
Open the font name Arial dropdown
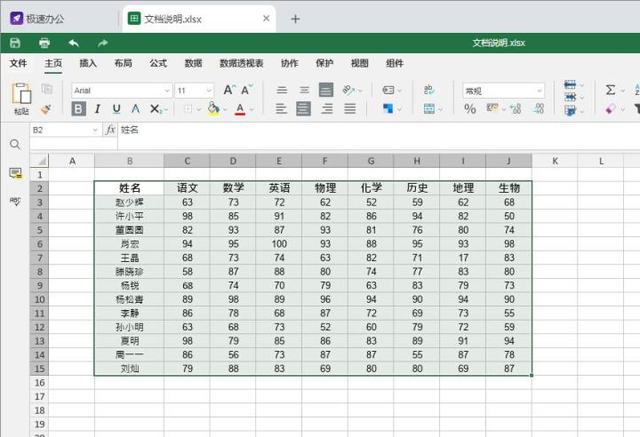click(x=167, y=91)
